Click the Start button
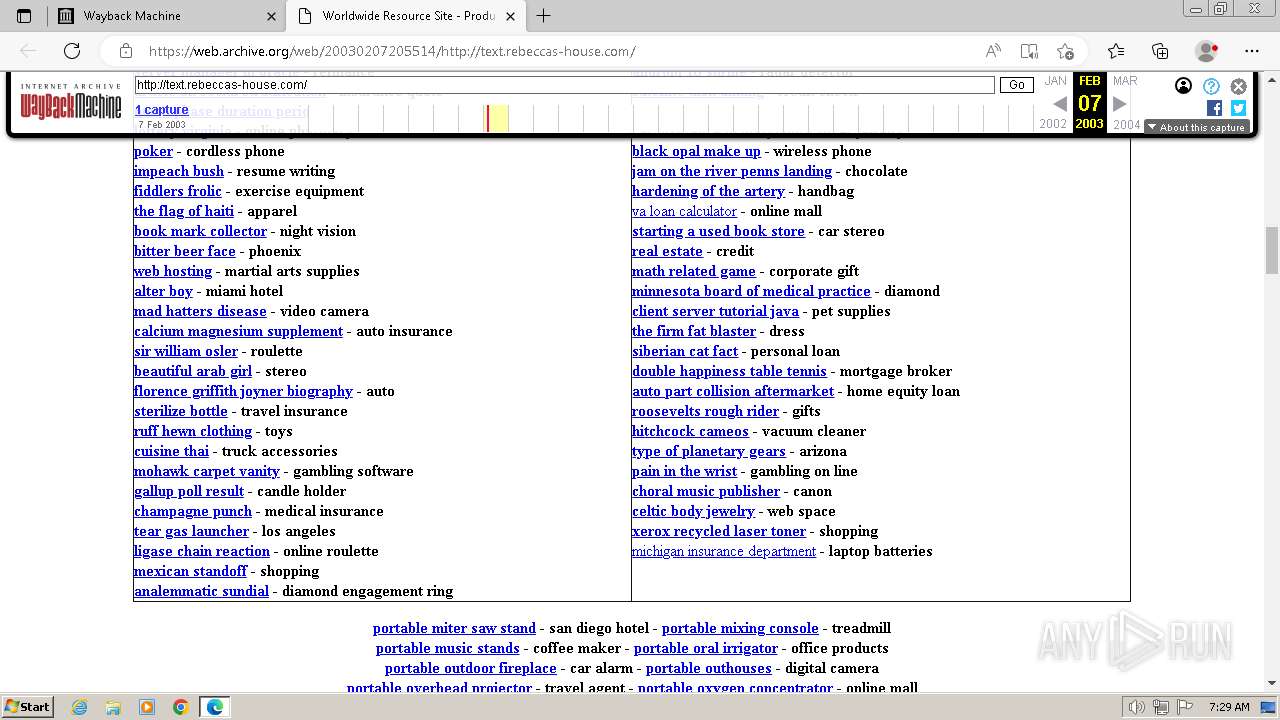 (x=27, y=707)
